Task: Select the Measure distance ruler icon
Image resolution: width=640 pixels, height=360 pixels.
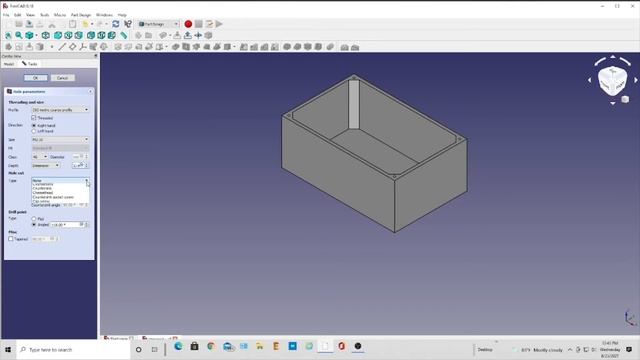Action: point(123,36)
